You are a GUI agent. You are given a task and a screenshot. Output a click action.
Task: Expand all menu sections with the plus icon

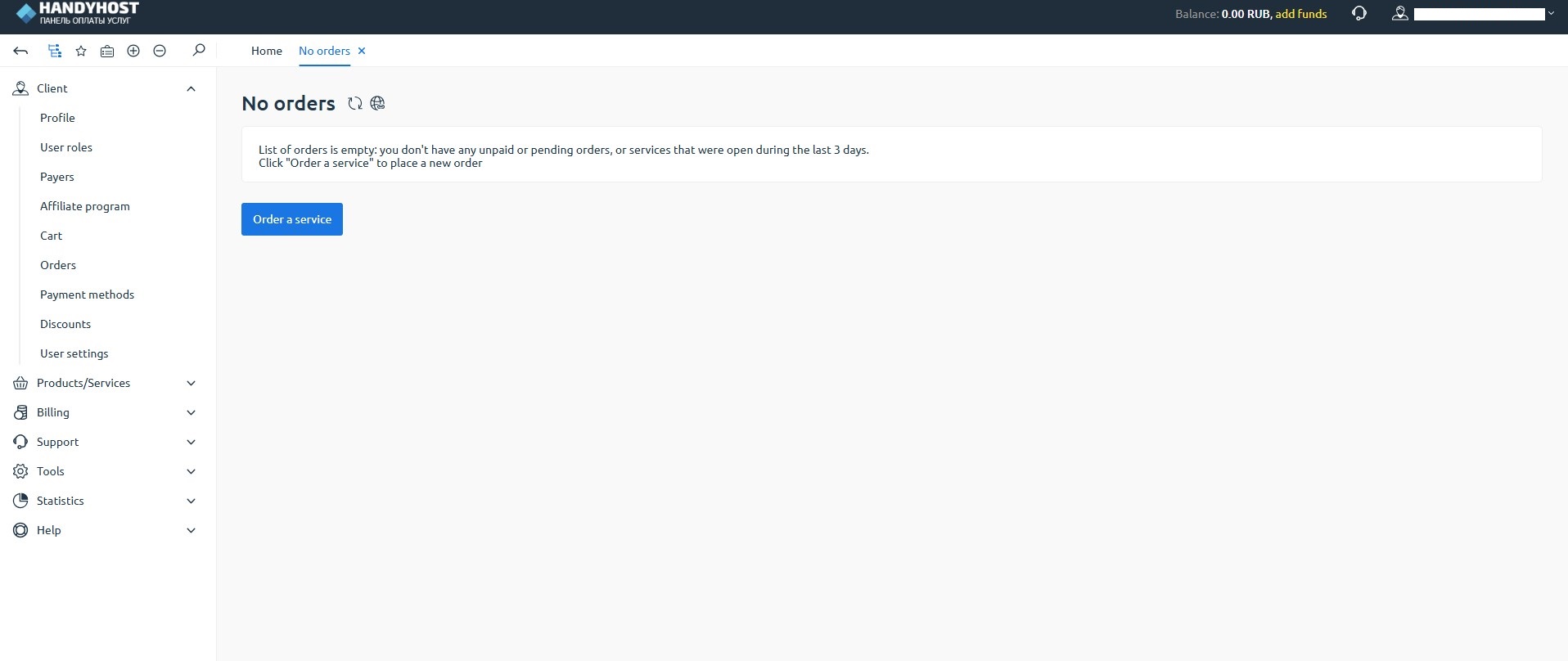pos(133,51)
